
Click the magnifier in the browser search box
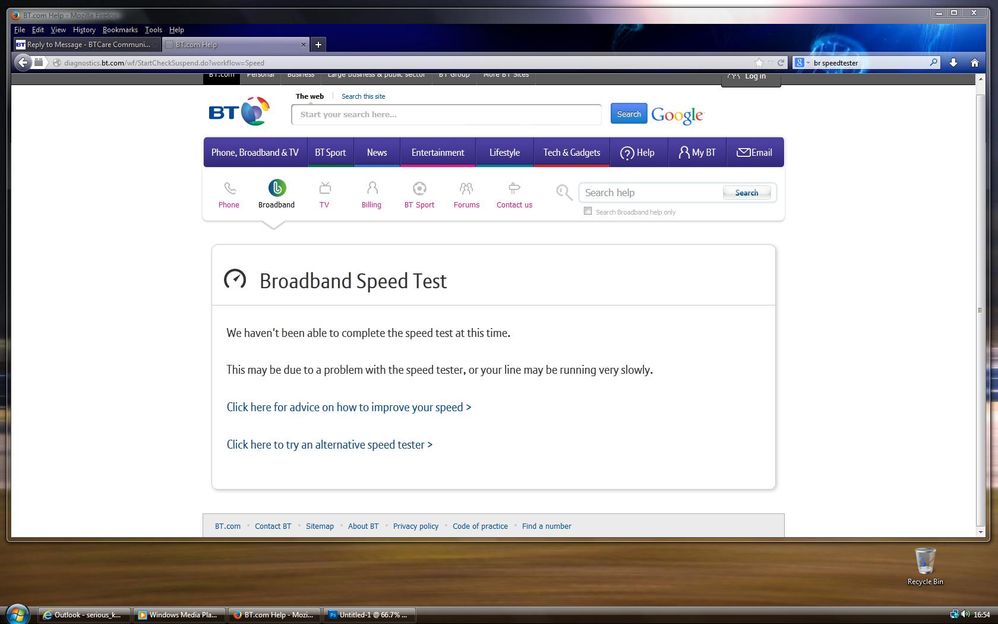tap(933, 62)
